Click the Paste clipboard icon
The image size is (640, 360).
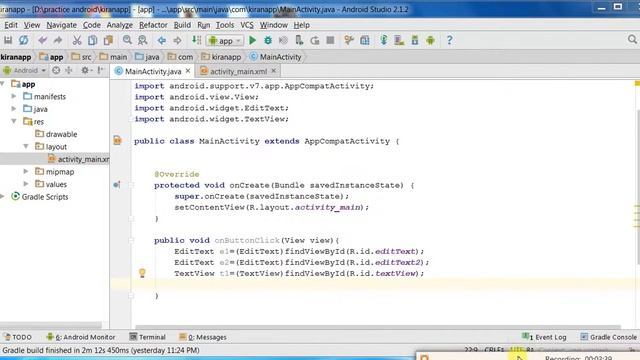[x=108, y=40]
